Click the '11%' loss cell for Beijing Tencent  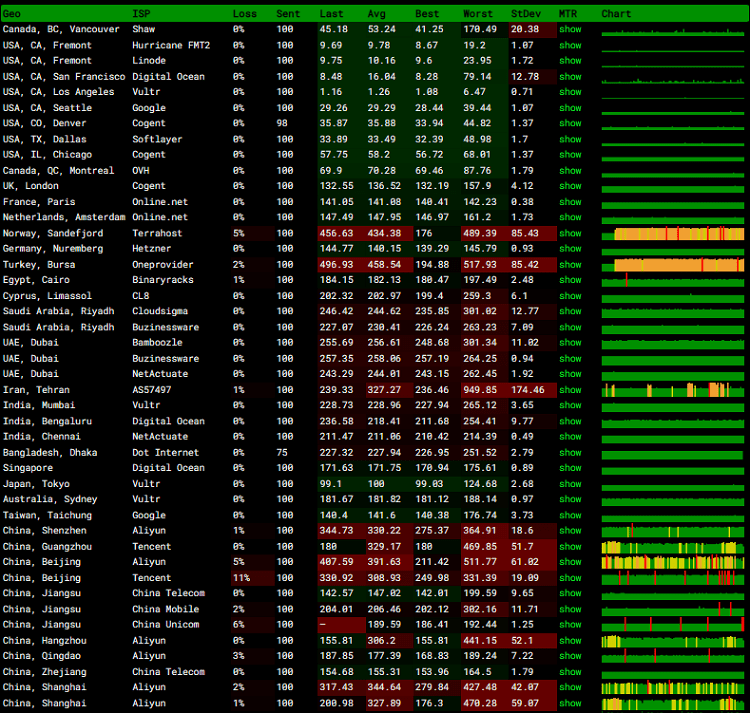[242, 578]
